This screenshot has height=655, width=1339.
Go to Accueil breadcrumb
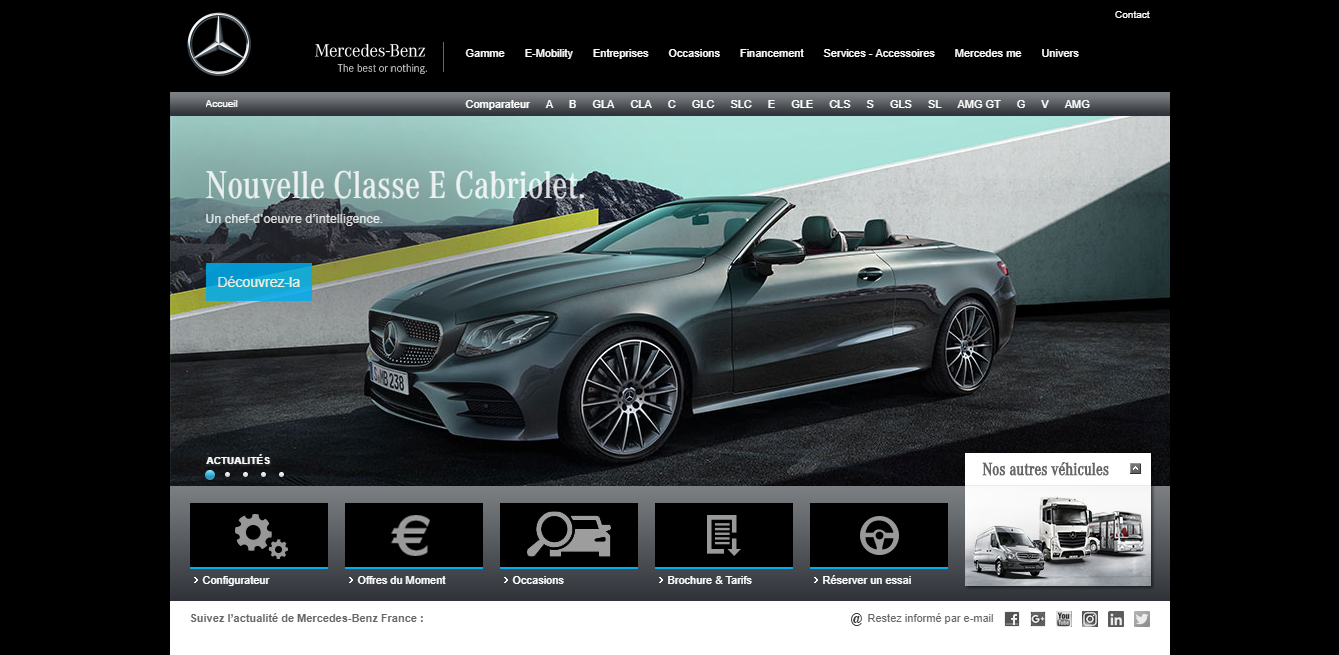click(x=222, y=104)
